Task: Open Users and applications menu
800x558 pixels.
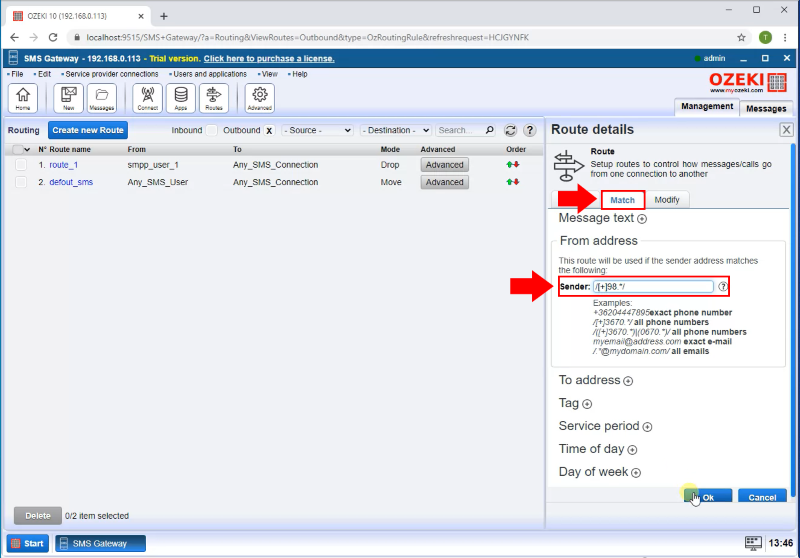Action: (210, 74)
